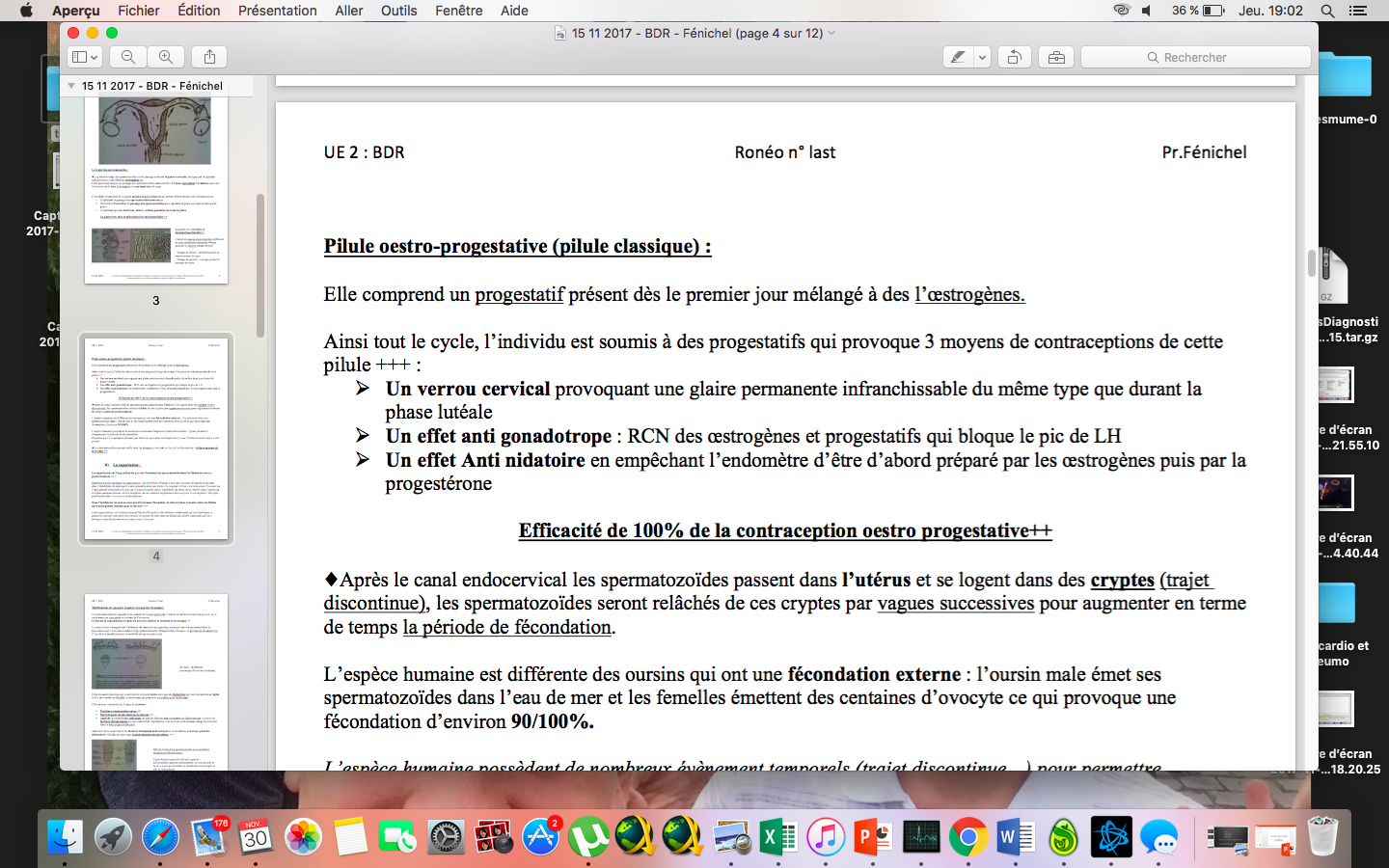The image size is (1389, 868).
Task: Select the page 5 thumbnail in sidebar
Action: pyautogui.click(x=156, y=680)
